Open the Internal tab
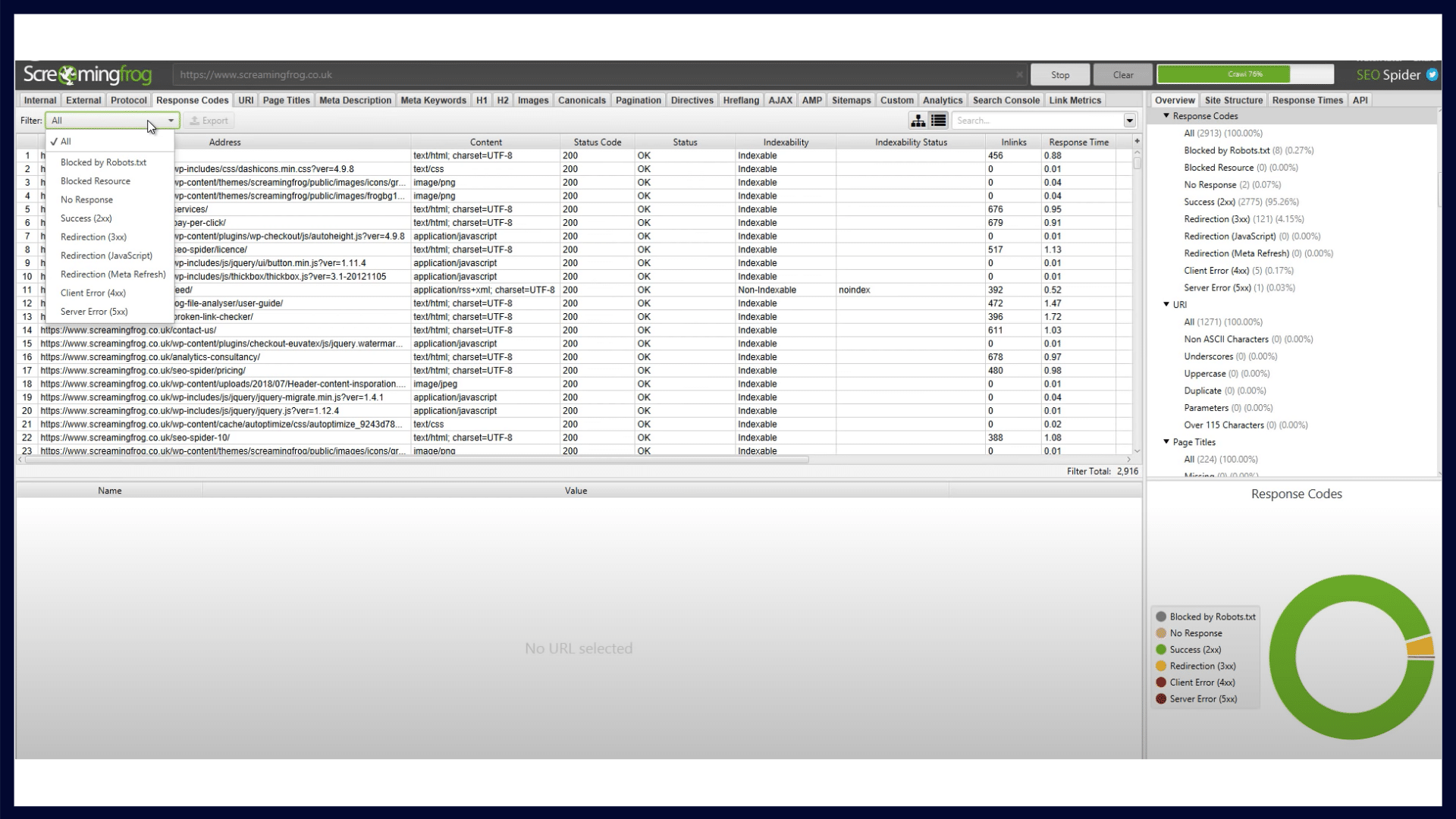The width and height of the screenshot is (1456, 819). 40,100
